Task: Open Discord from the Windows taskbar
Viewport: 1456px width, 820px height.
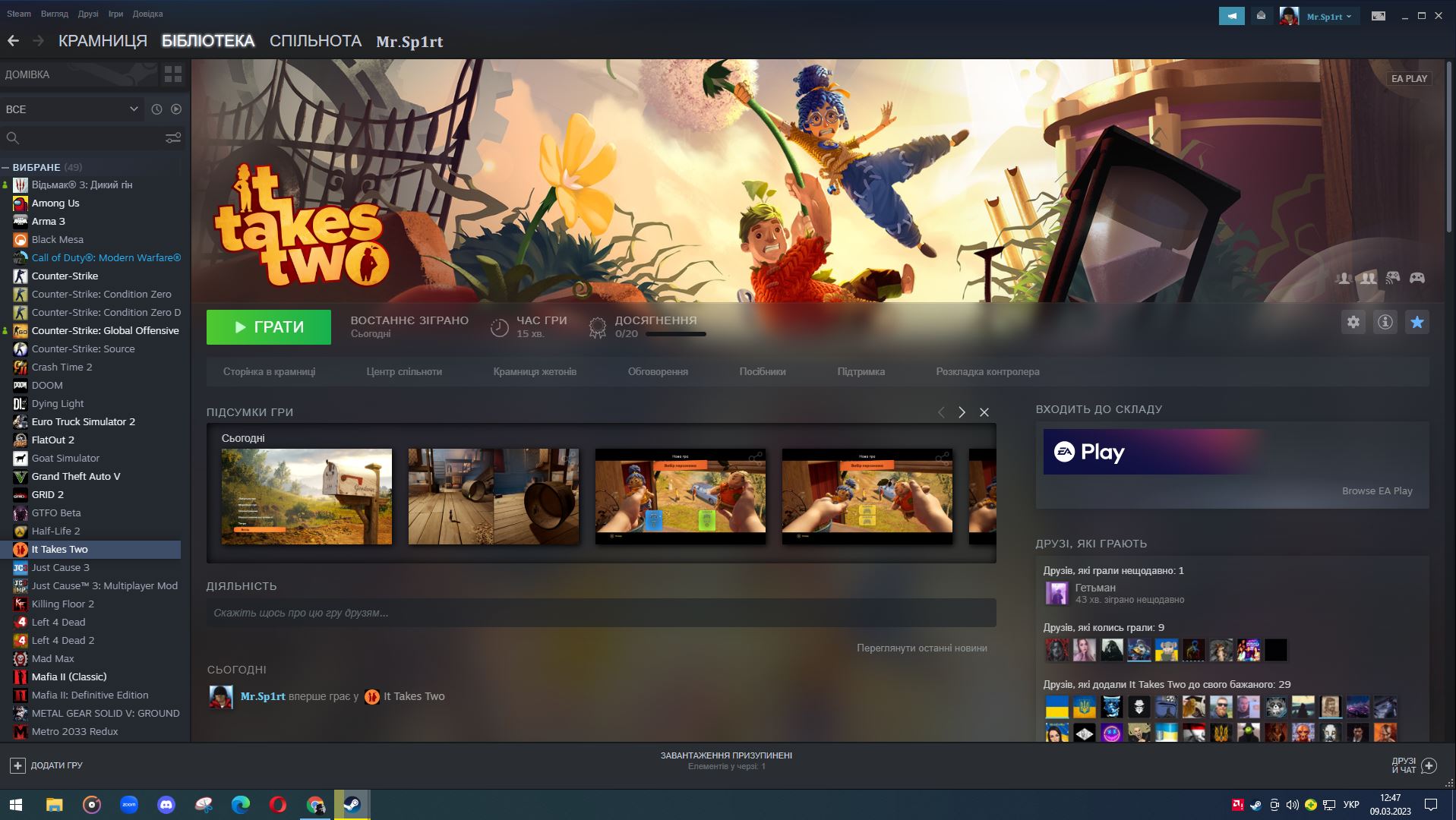Action: pos(166,805)
